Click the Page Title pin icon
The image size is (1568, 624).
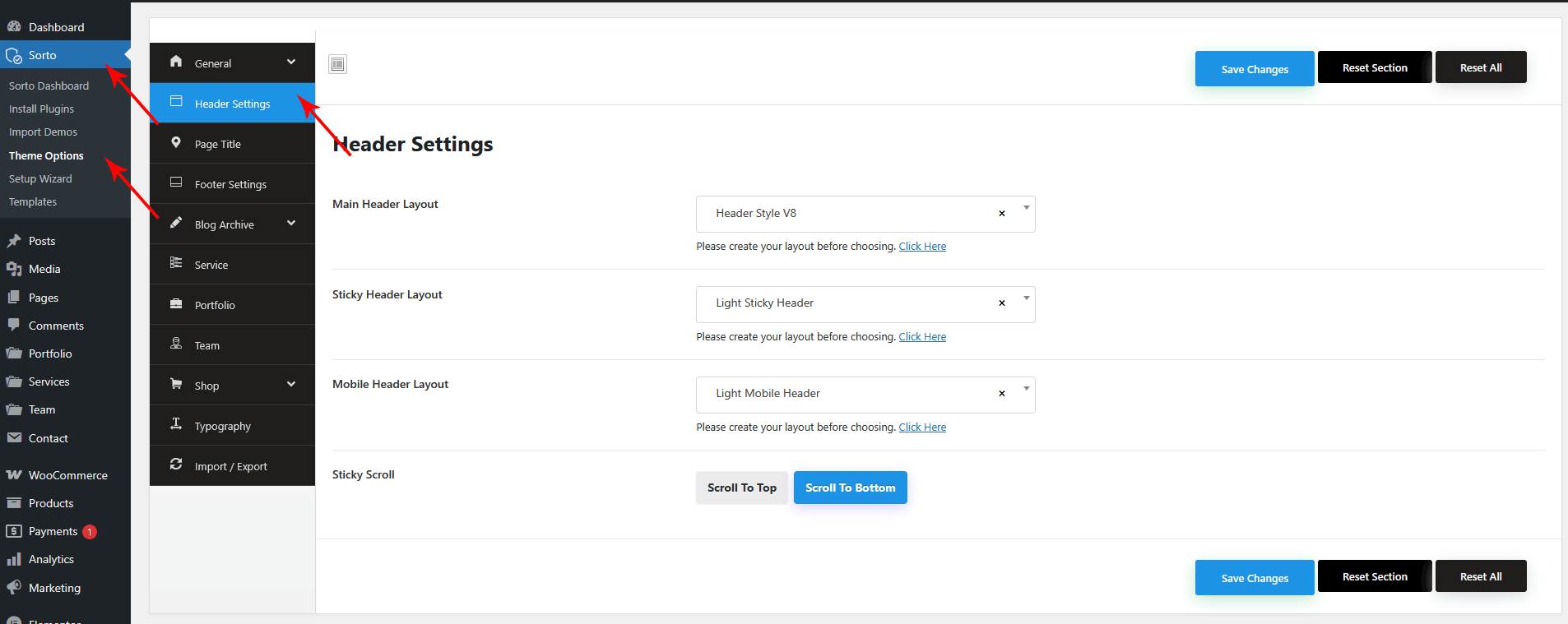[x=176, y=143]
